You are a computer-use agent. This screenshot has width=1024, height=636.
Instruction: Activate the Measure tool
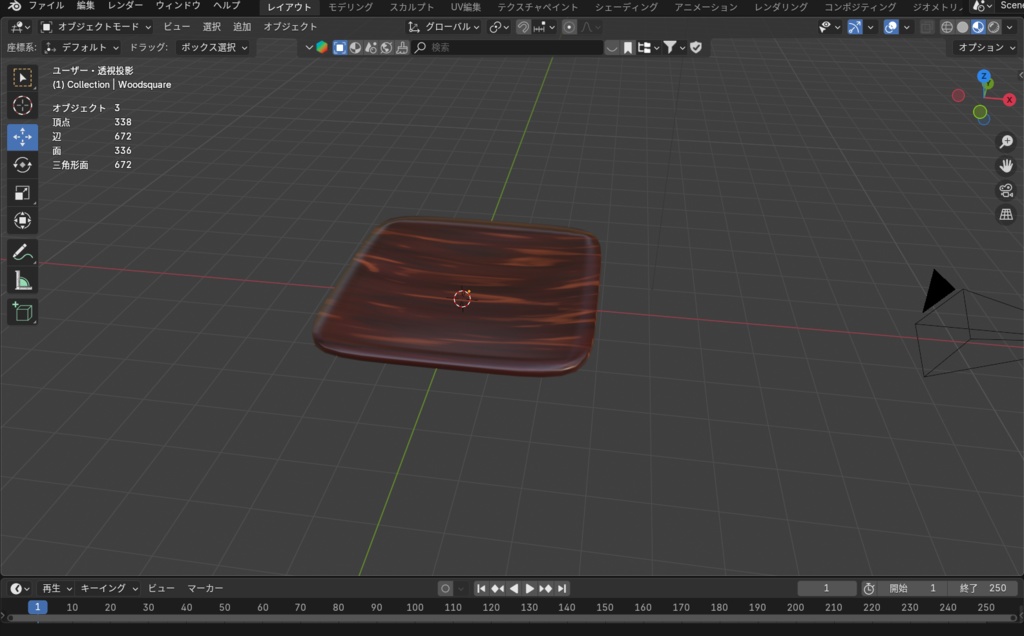pos(22,280)
